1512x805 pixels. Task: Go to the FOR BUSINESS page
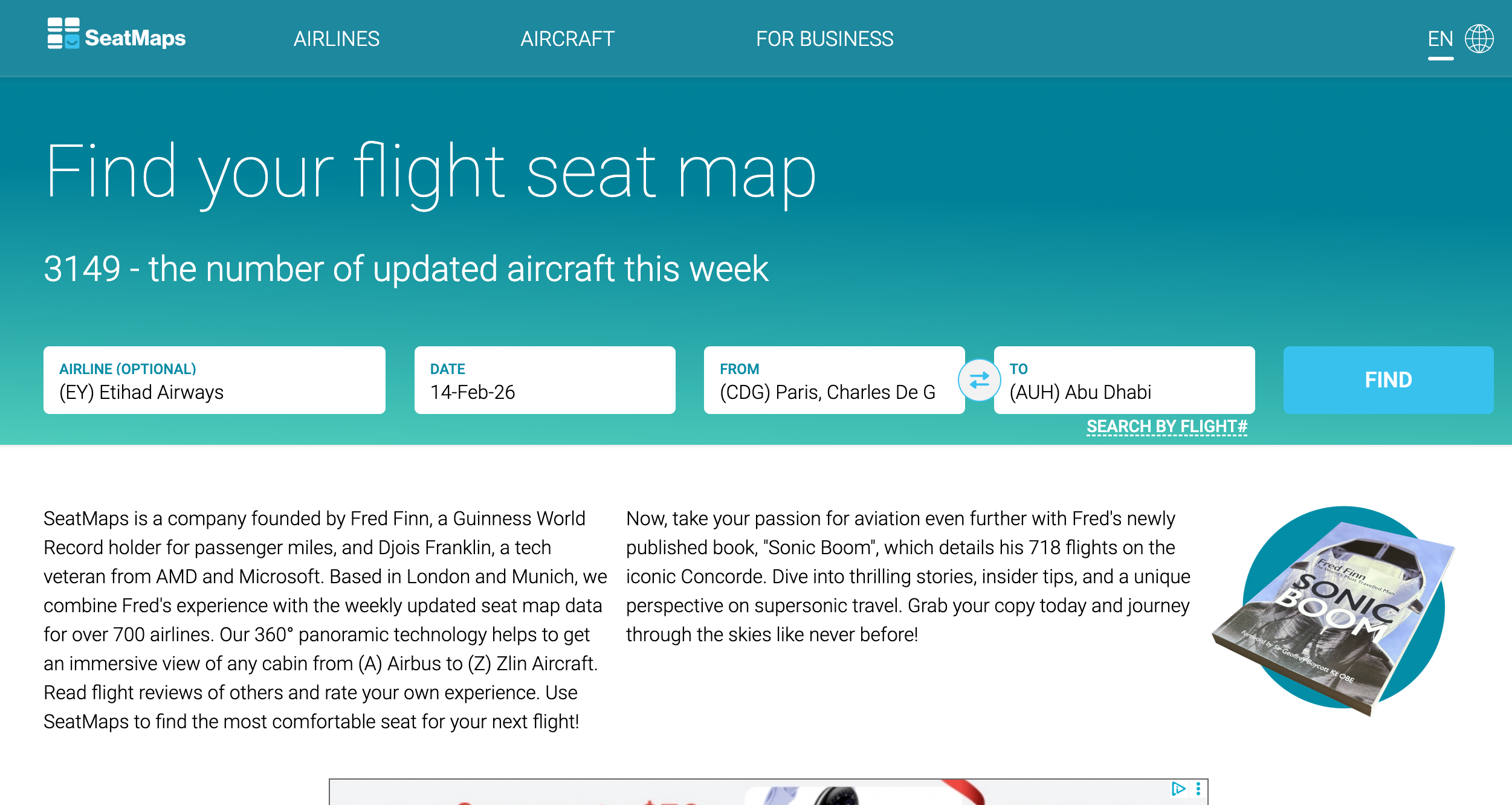825,38
